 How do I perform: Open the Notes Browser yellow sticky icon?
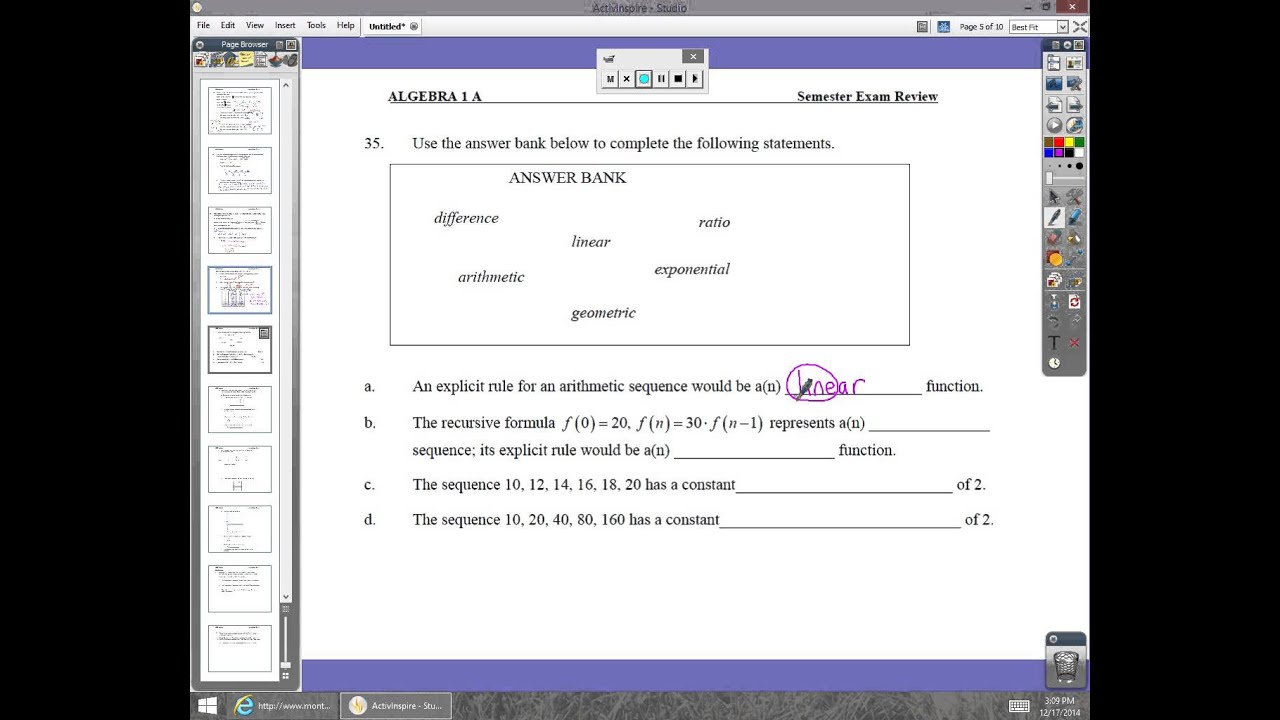tap(246, 60)
